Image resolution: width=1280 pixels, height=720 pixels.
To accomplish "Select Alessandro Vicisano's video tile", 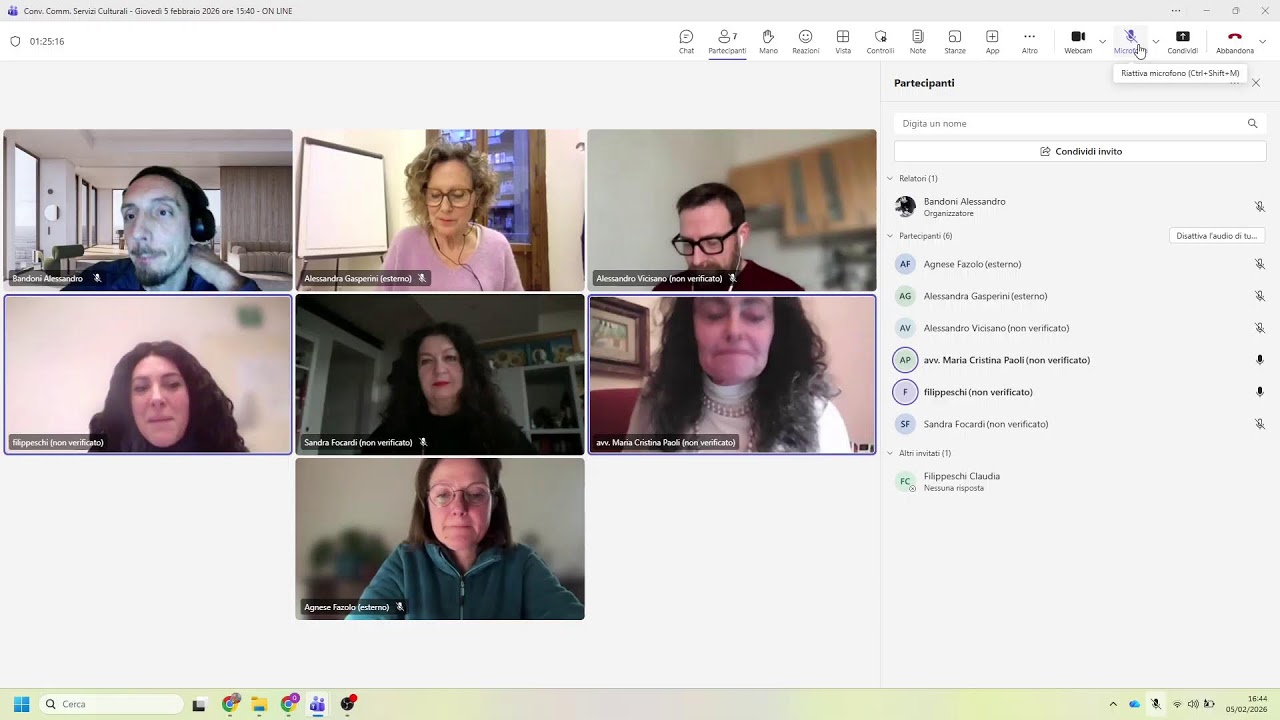I will click(732, 210).
